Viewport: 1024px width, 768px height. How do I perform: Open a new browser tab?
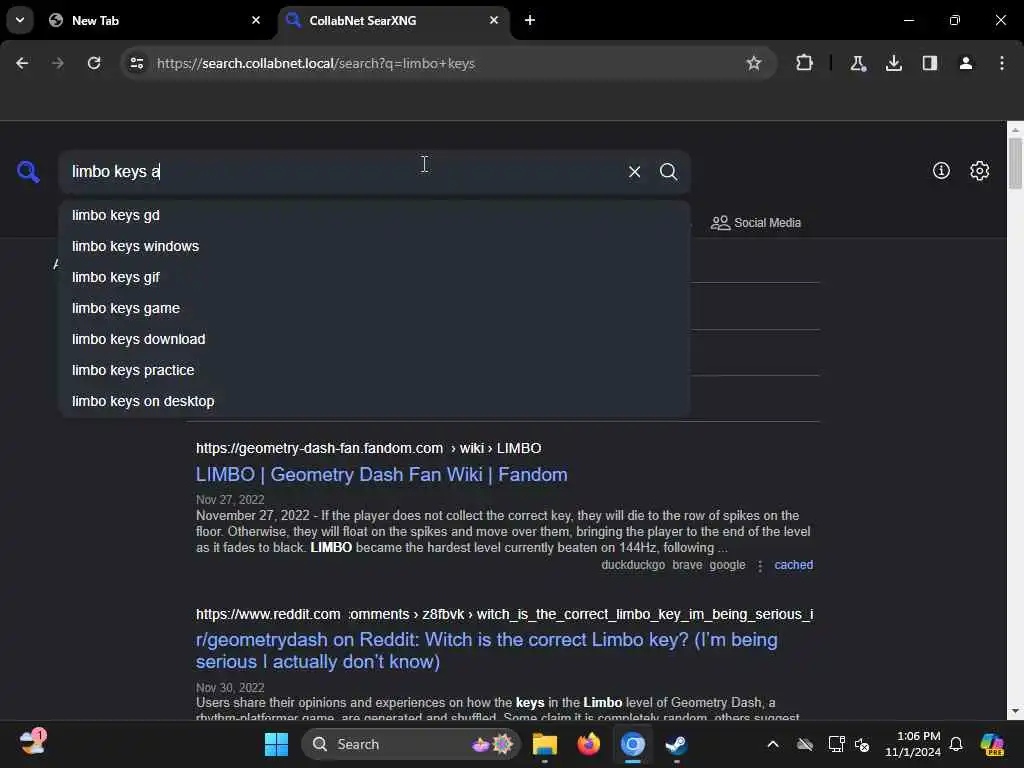coord(530,20)
